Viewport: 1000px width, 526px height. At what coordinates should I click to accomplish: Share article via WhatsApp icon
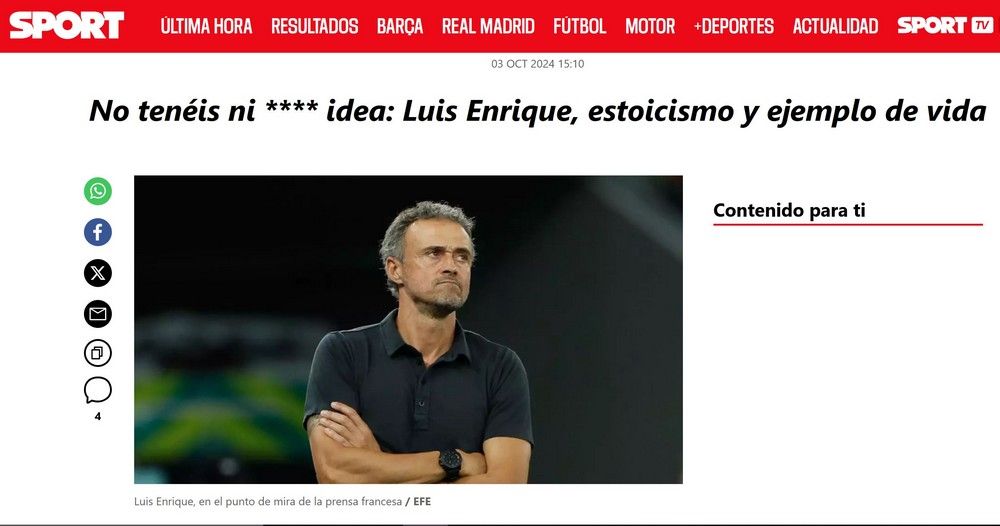(98, 191)
